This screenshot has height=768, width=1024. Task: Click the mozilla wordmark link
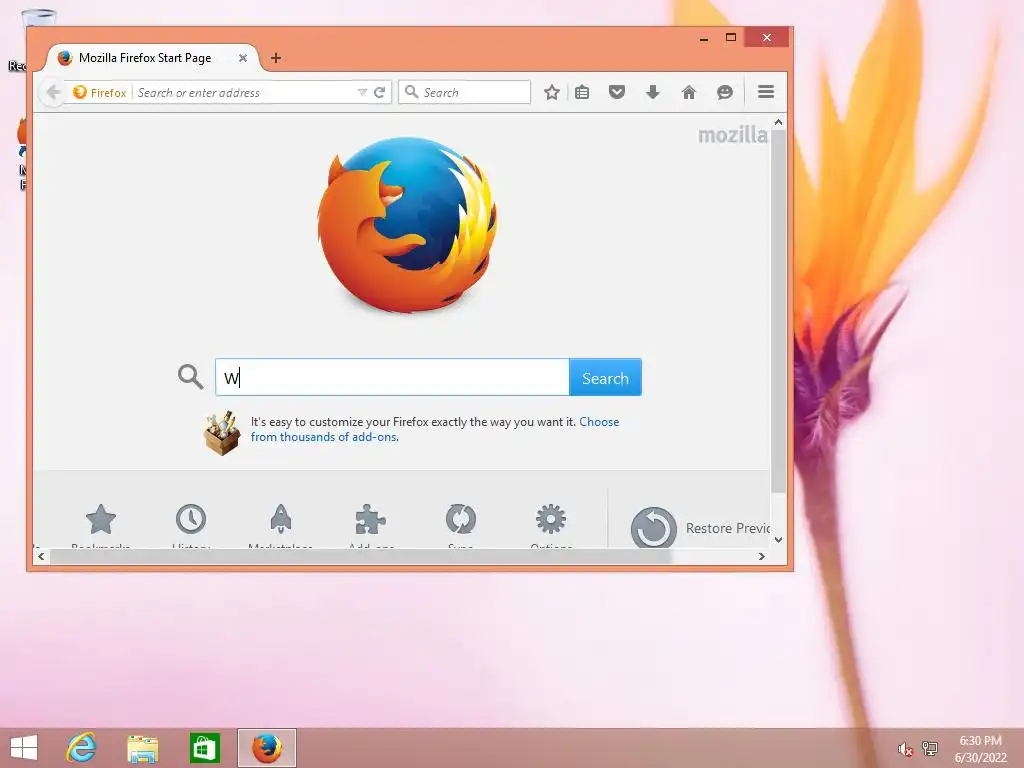pyautogui.click(x=733, y=135)
